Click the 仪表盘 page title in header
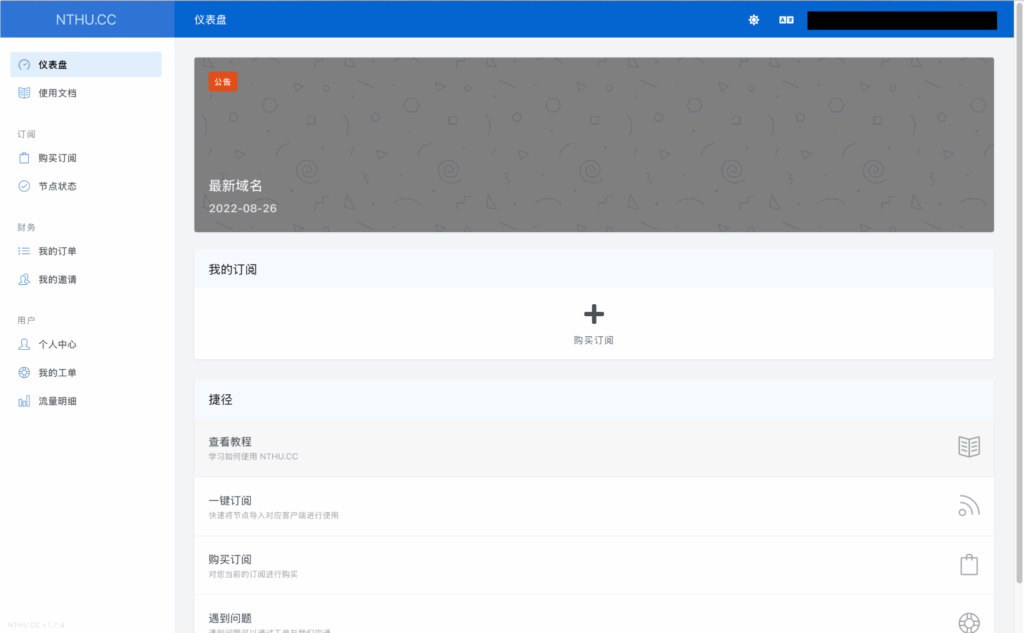The width and height of the screenshot is (1024, 633). click(210, 20)
